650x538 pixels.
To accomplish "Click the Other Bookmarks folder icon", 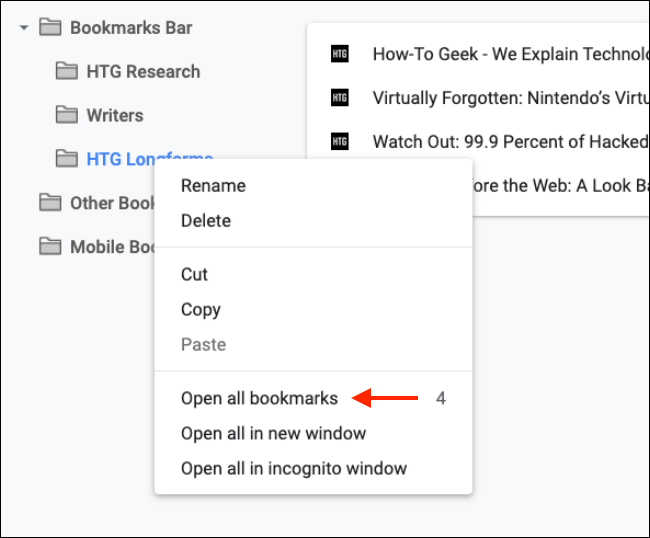I will point(50,203).
